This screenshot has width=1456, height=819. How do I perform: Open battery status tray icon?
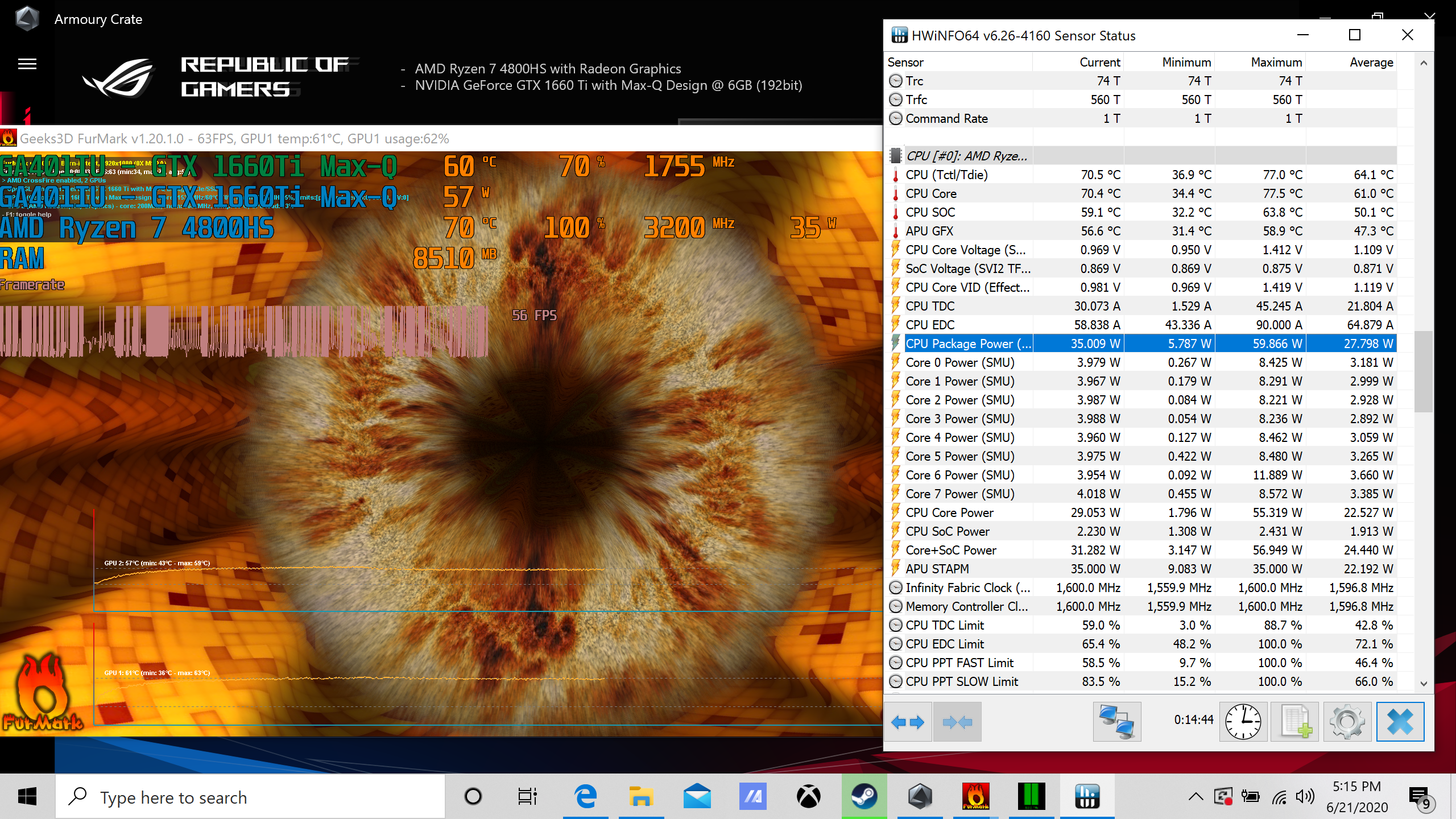[1250, 796]
